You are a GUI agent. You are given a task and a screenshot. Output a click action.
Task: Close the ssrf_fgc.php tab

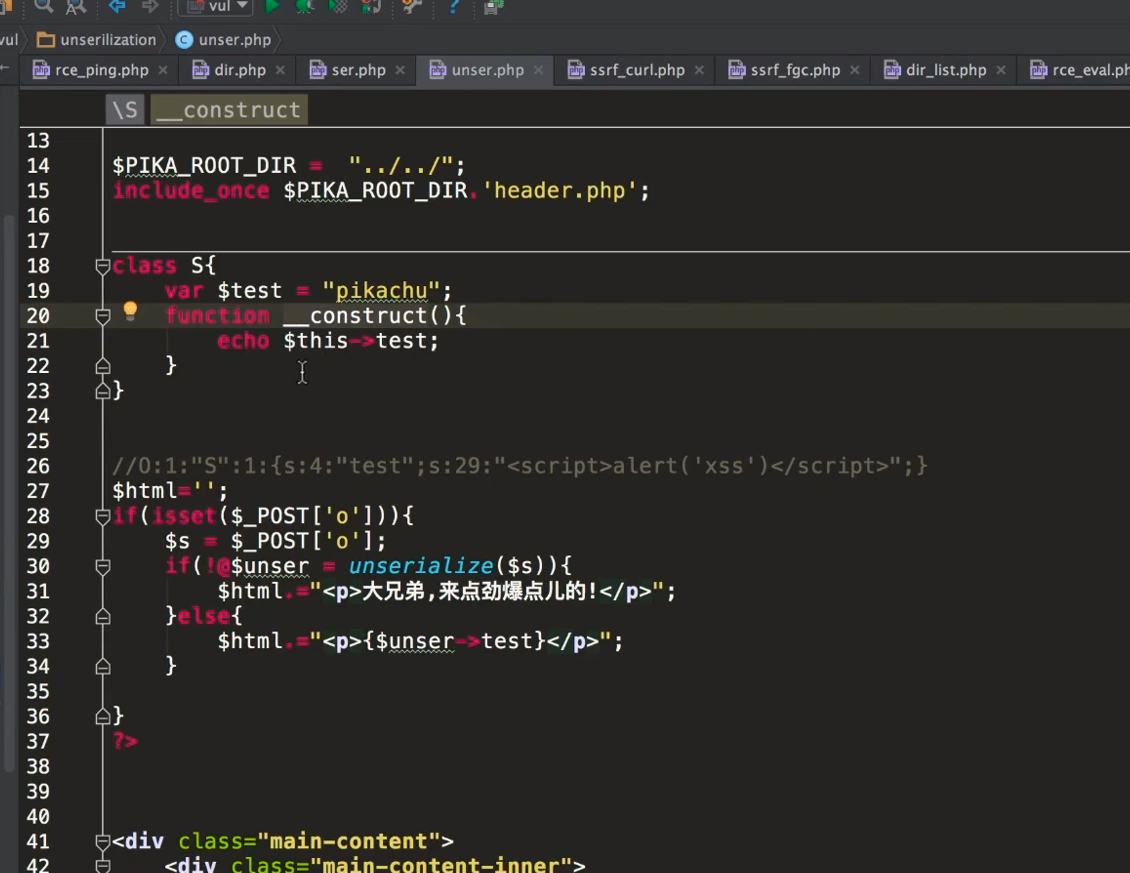[855, 70]
